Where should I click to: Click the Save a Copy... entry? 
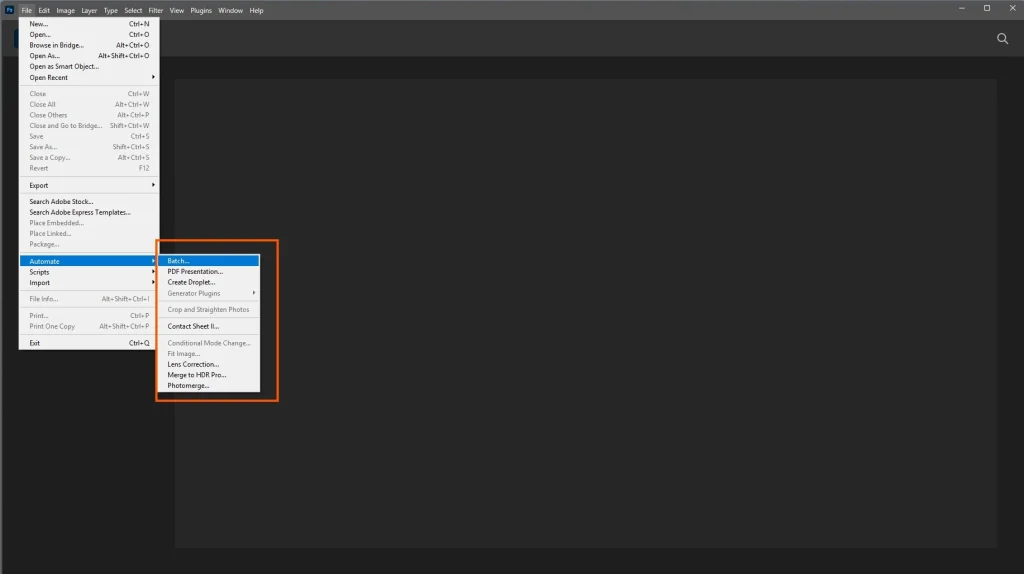pos(89,157)
